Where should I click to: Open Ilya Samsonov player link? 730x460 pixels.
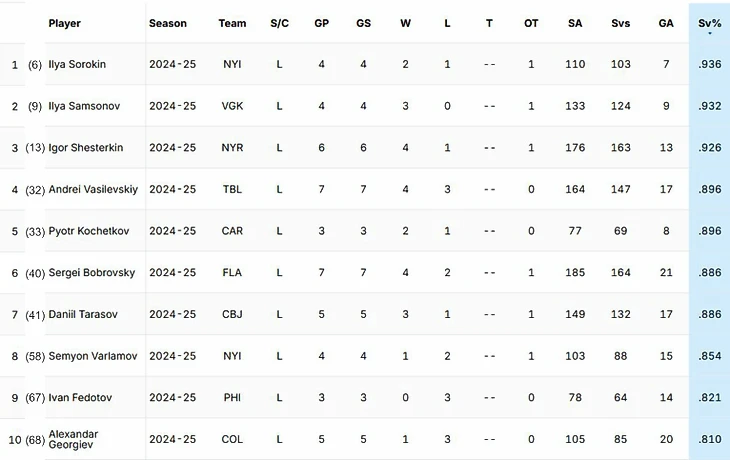pos(84,106)
